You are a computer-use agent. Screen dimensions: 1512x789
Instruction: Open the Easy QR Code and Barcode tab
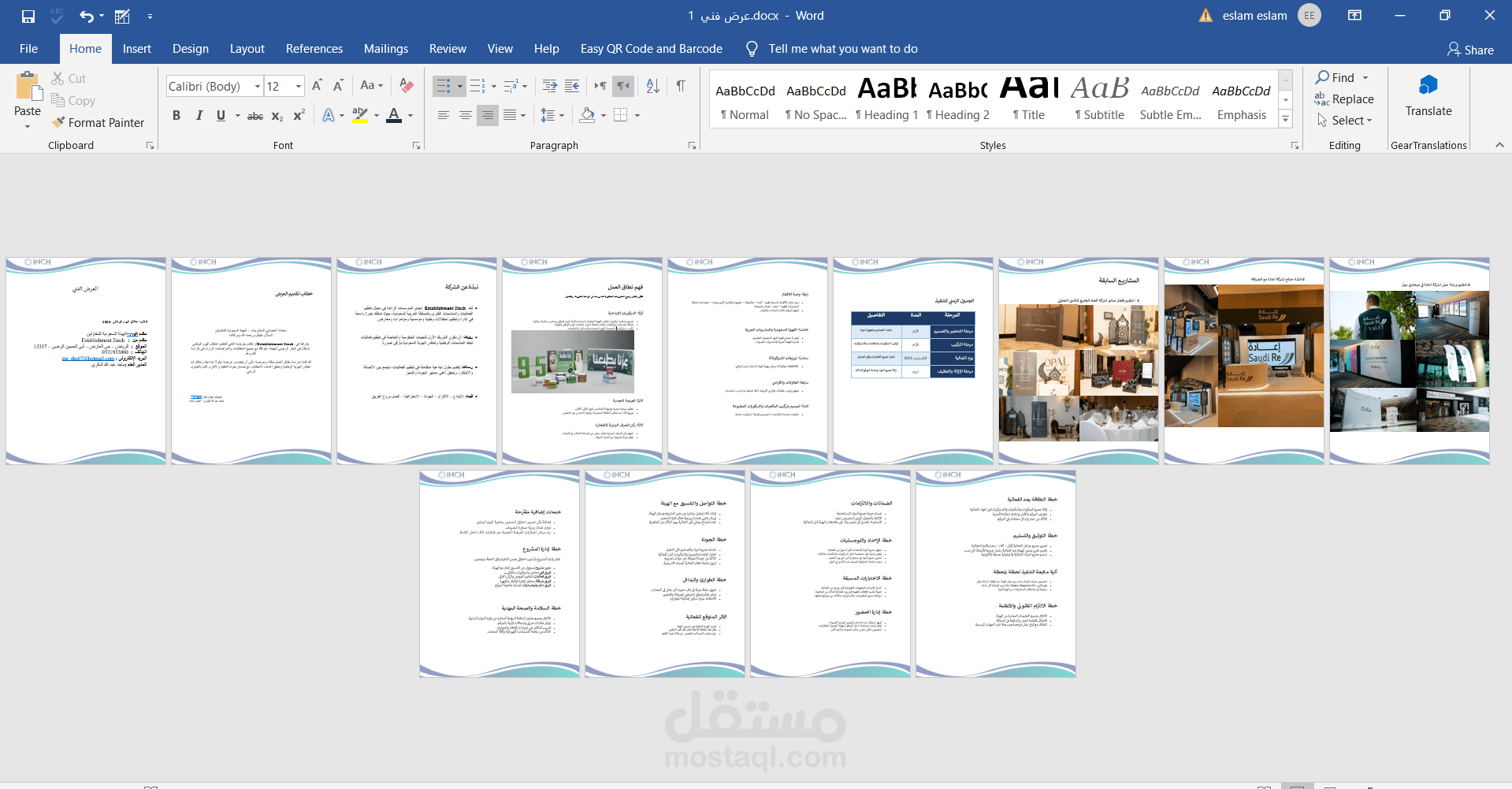click(x=652, y=49)
